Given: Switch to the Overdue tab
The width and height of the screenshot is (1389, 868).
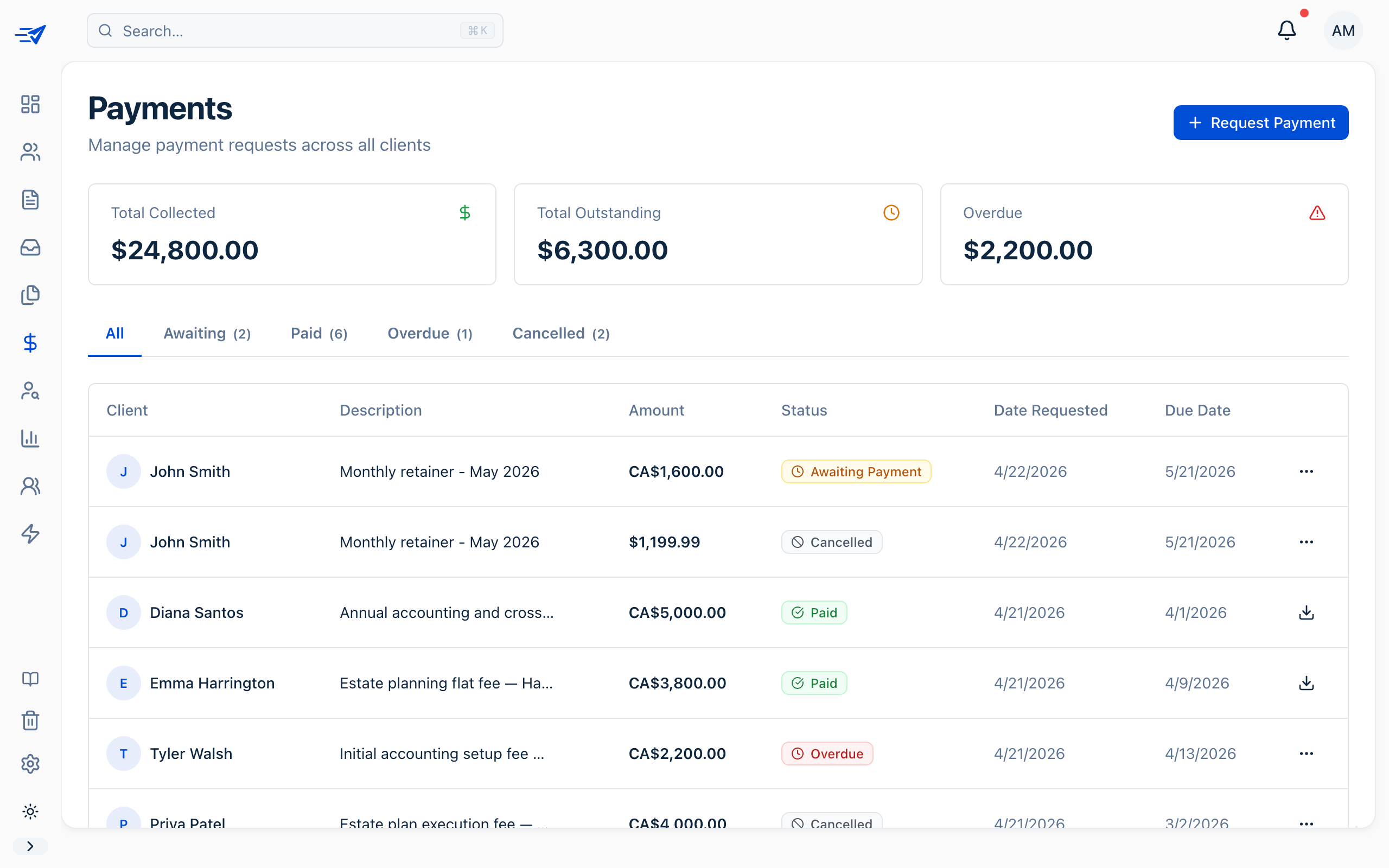Looking at the screenshot, I should (x=429, y=334).
